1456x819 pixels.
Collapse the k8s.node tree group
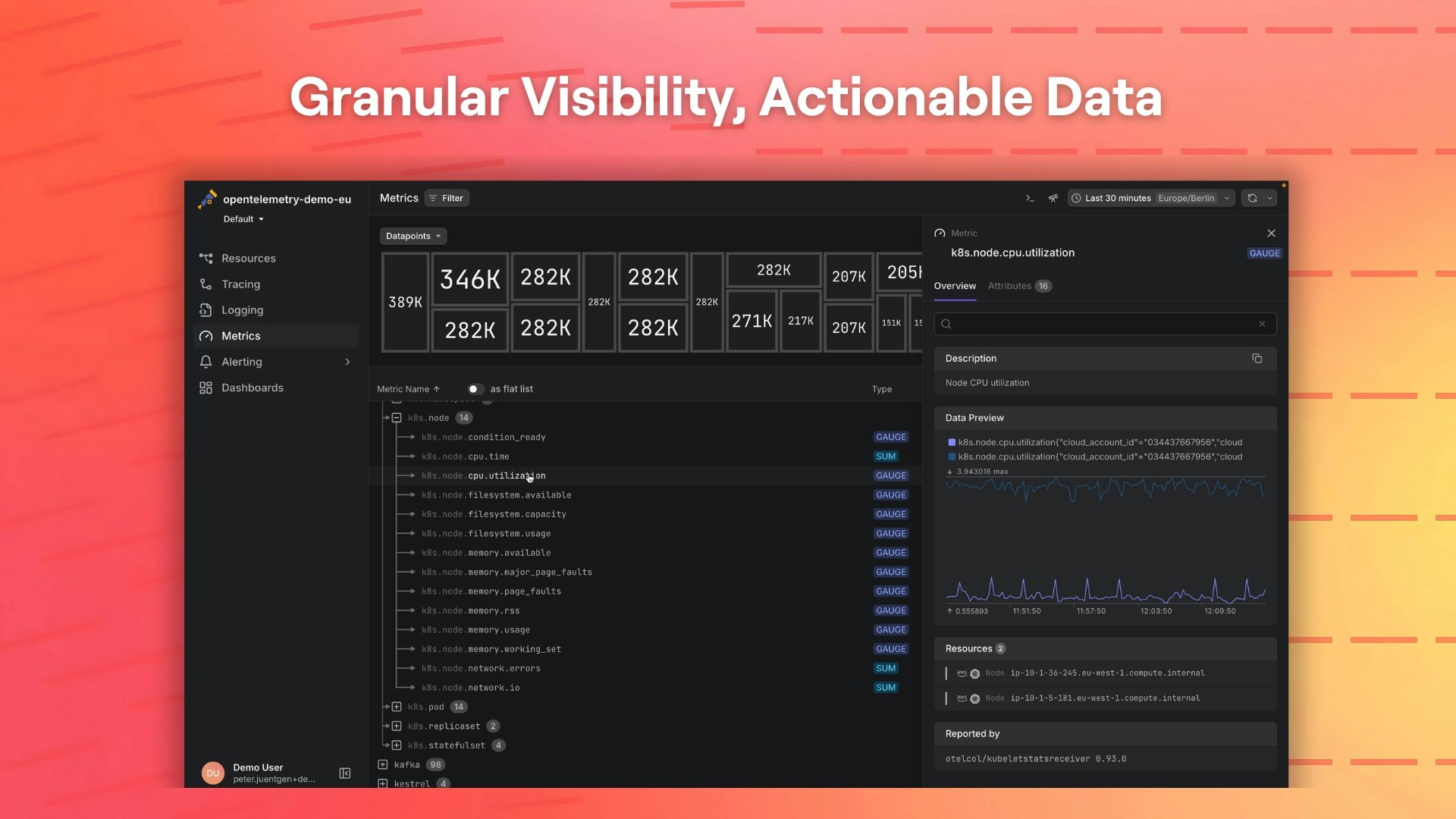pos(397,418)
